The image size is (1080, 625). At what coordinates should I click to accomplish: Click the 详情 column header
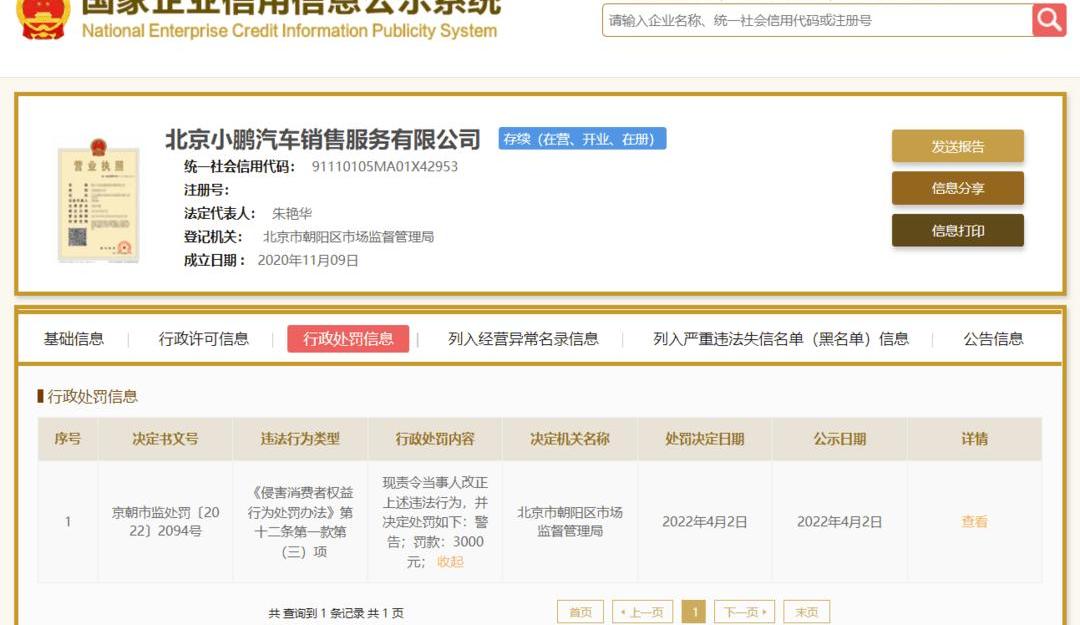975,439
